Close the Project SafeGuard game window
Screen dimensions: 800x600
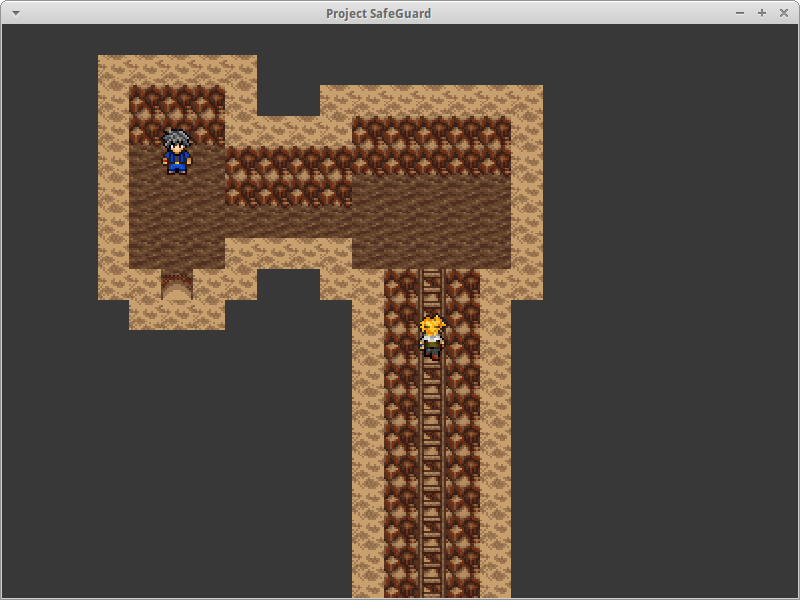tap(784, 13)
